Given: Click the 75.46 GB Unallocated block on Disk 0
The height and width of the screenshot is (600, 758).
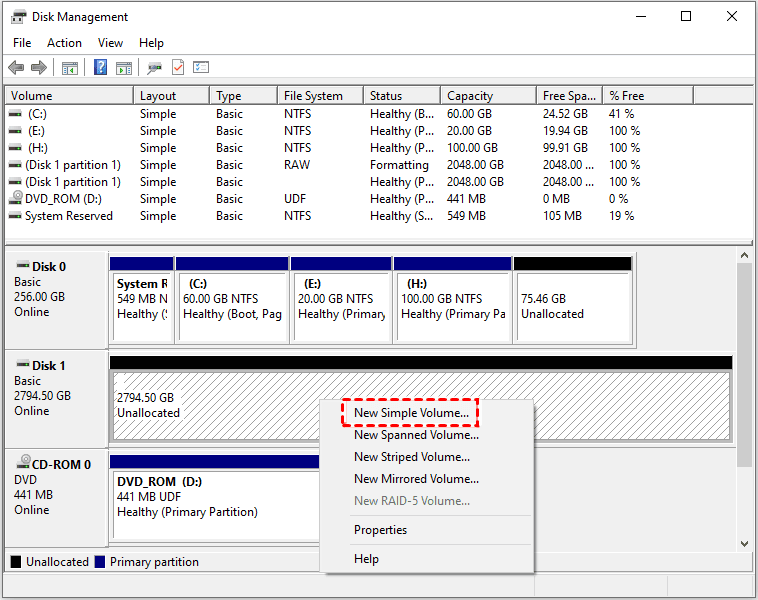Looking at the screenshot, I should (x=572, y=306).
